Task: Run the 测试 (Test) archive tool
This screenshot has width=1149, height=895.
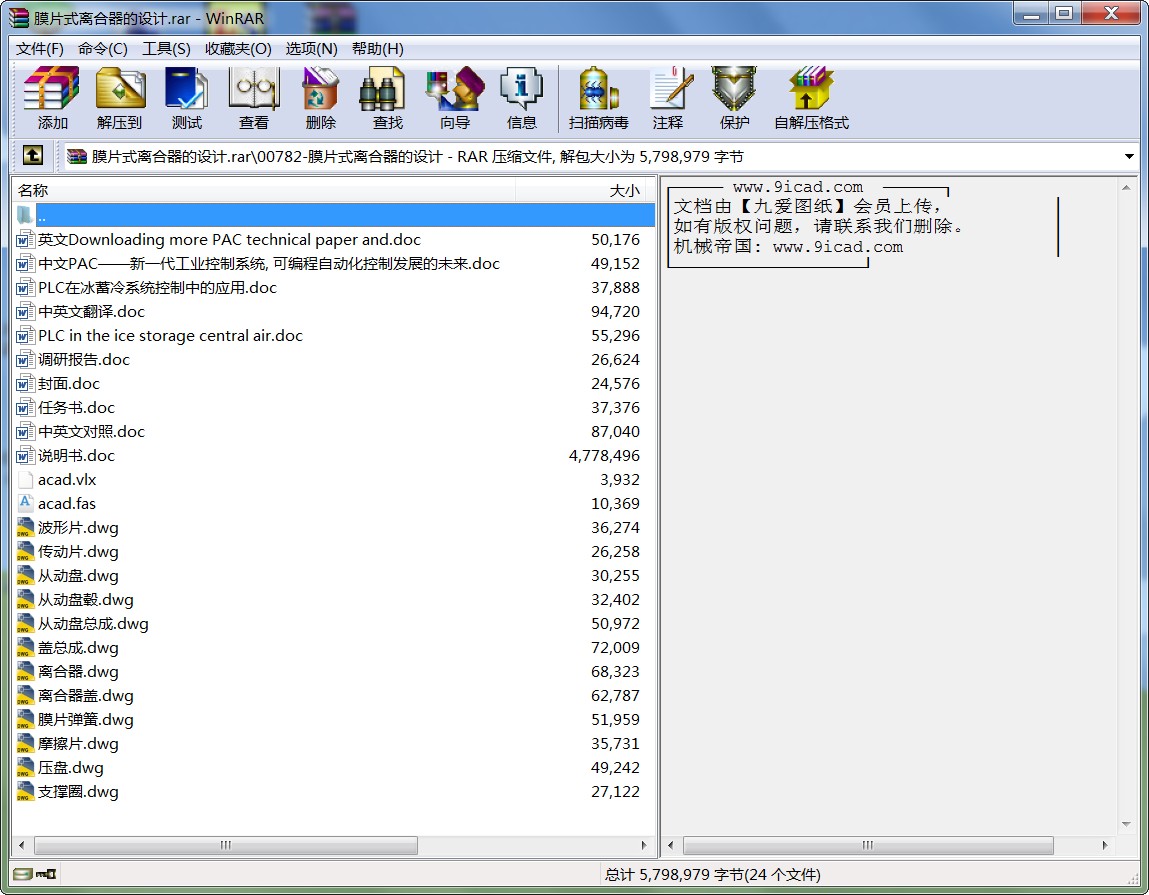Action: click(186, 98)
